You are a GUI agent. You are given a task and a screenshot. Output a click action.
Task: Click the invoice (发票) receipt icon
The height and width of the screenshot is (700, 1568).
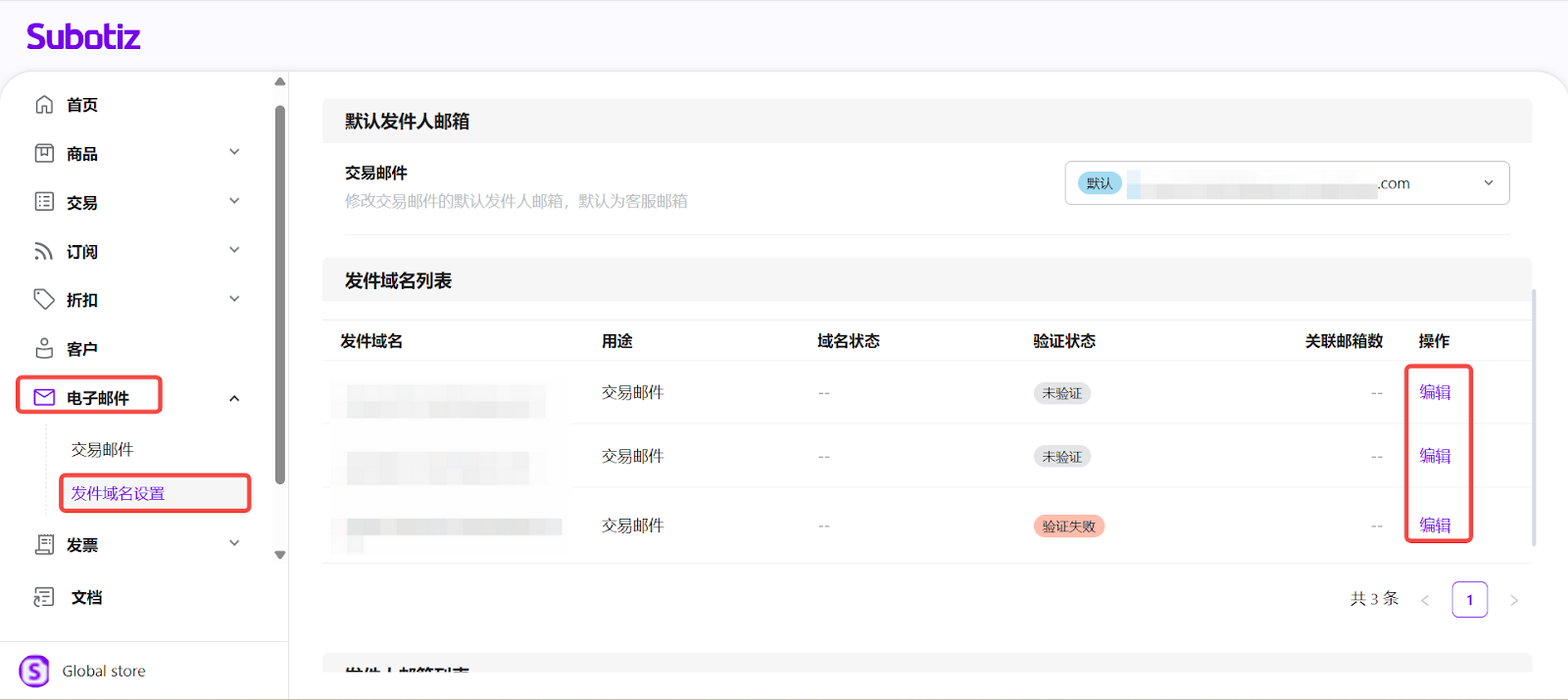coord(44,544)
